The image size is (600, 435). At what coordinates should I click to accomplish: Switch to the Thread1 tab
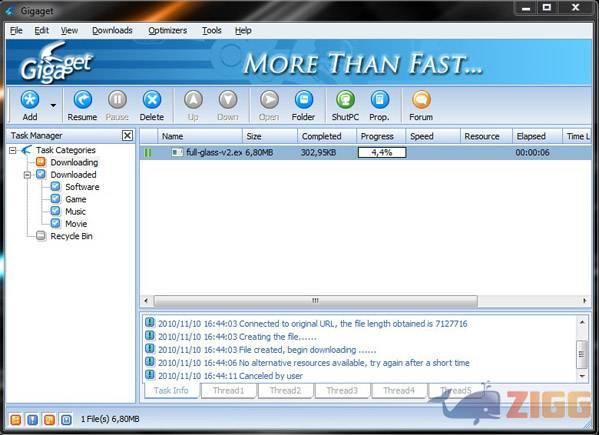pyautogui.click(x=228, y=390)
